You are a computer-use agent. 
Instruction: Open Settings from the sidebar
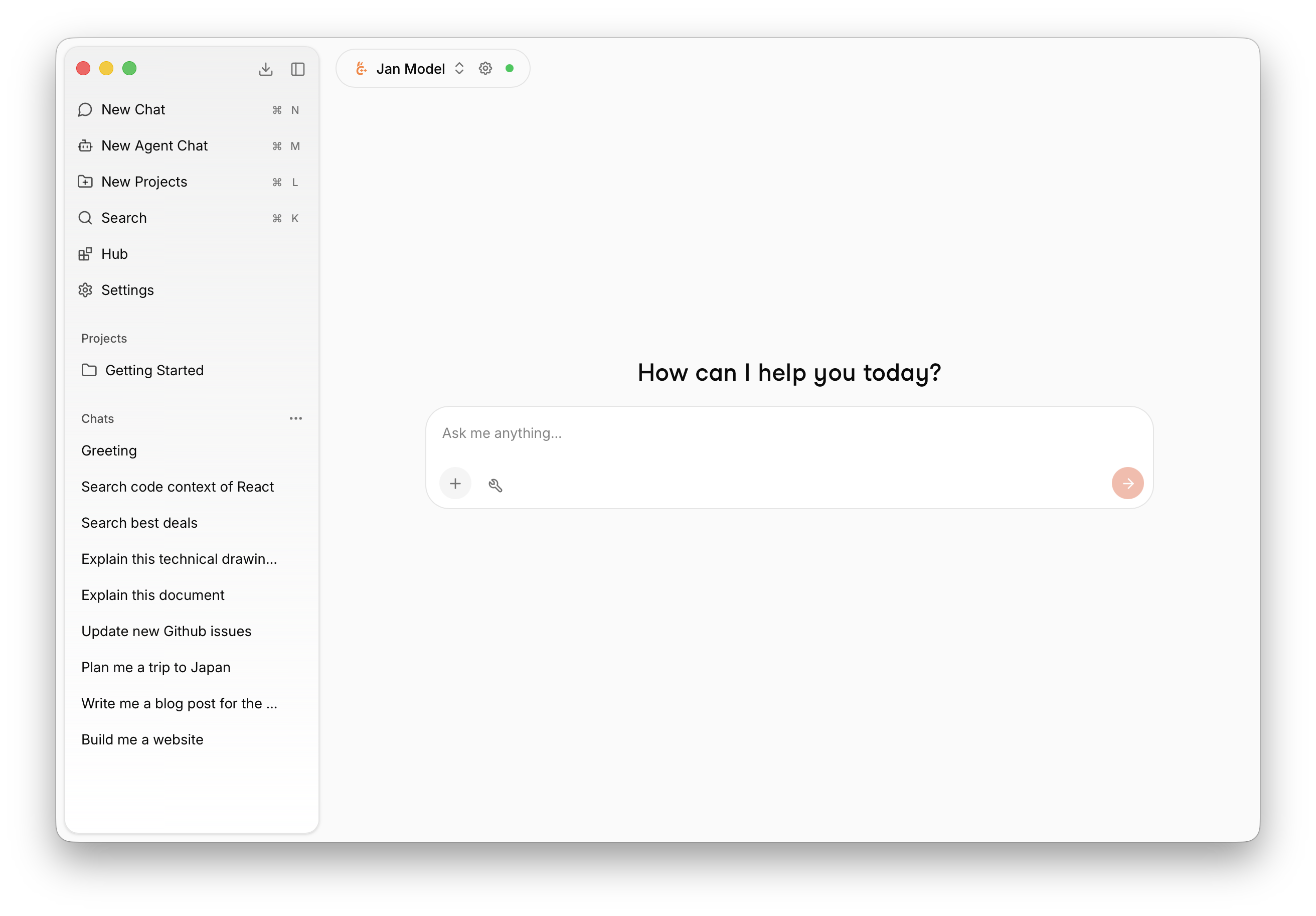[127, 290]
